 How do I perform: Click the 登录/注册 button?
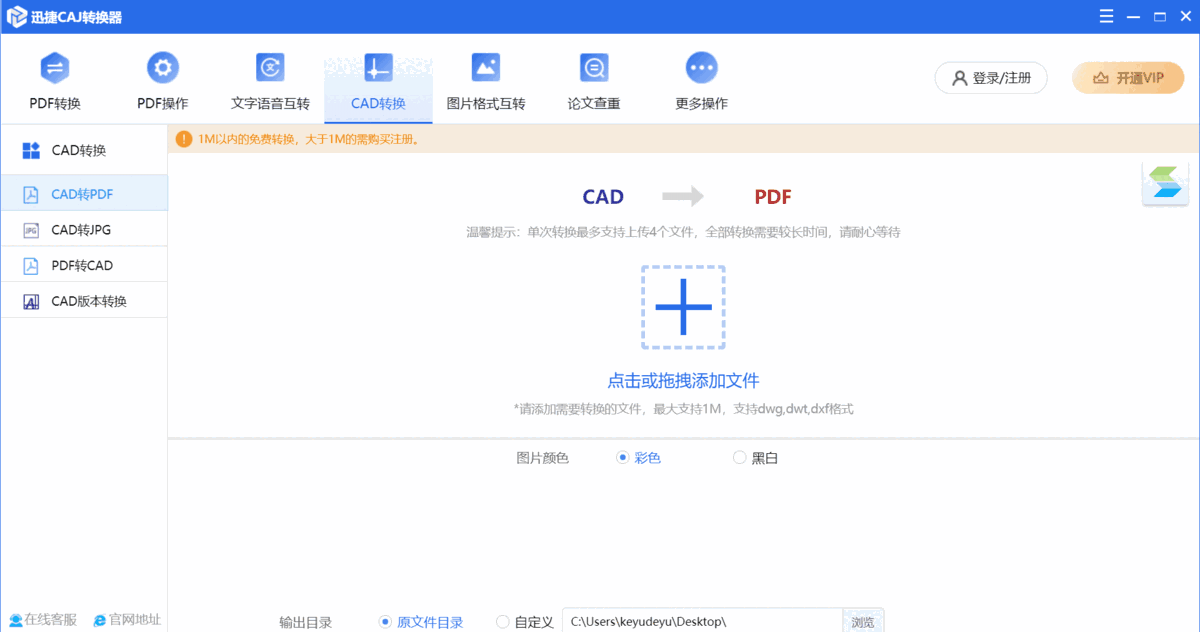[x=991, y=77]
